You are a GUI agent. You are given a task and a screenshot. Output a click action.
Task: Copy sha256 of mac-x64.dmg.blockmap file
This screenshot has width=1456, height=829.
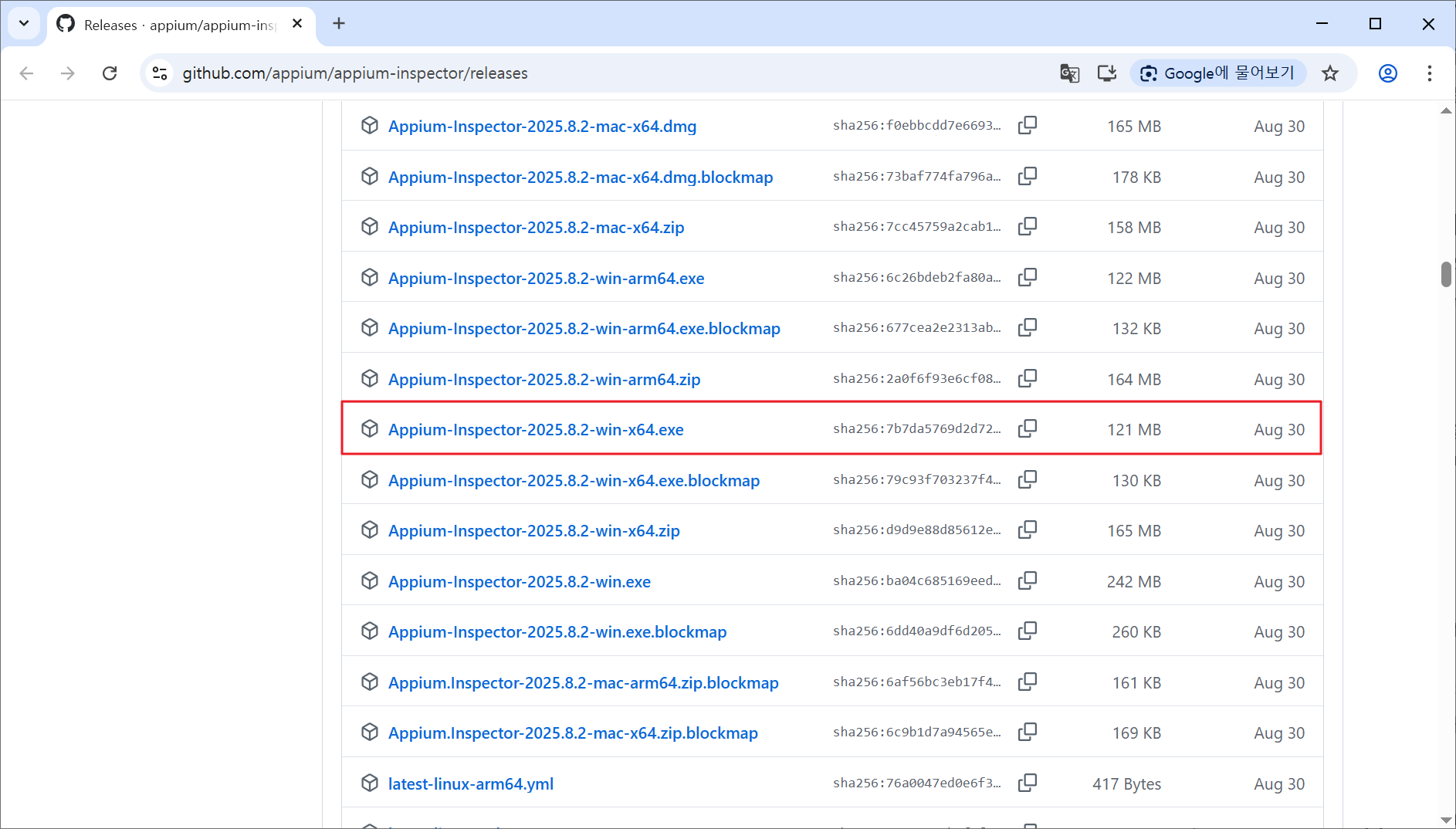coord(1027,176)
